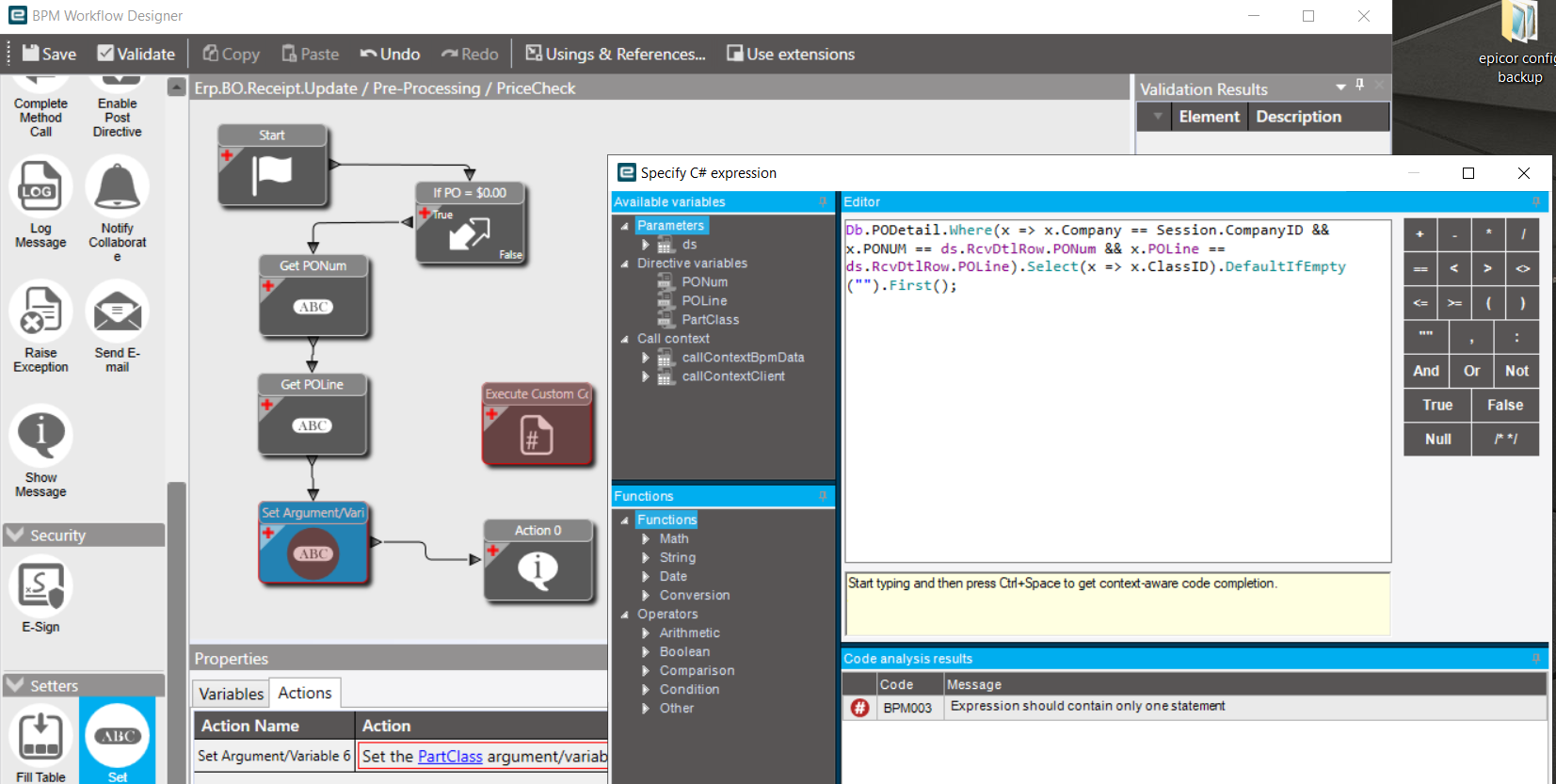Select the Execute Custom Code node
1556x784 pixels.
pos(537,424)
